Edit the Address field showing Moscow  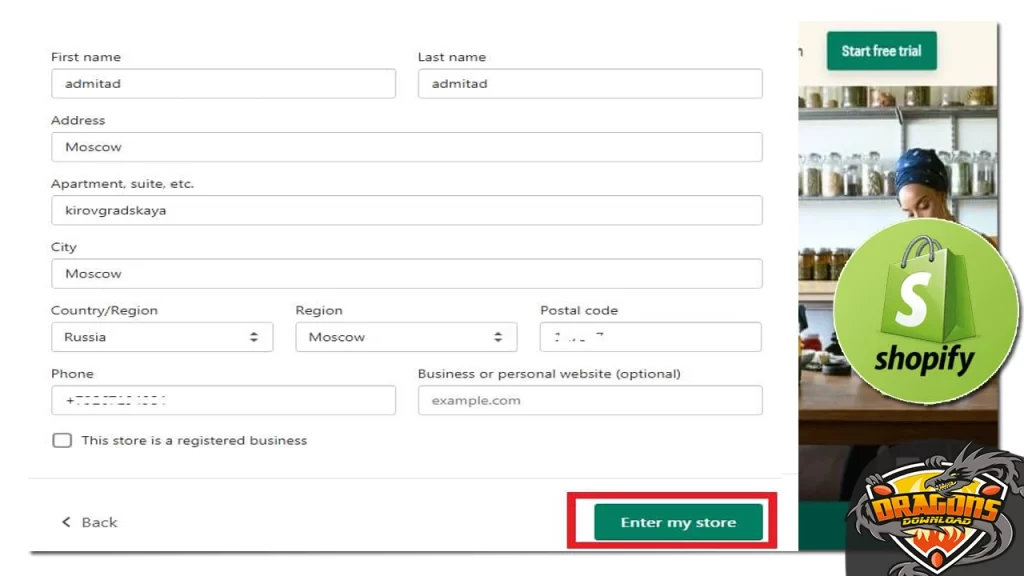(405, 147)
